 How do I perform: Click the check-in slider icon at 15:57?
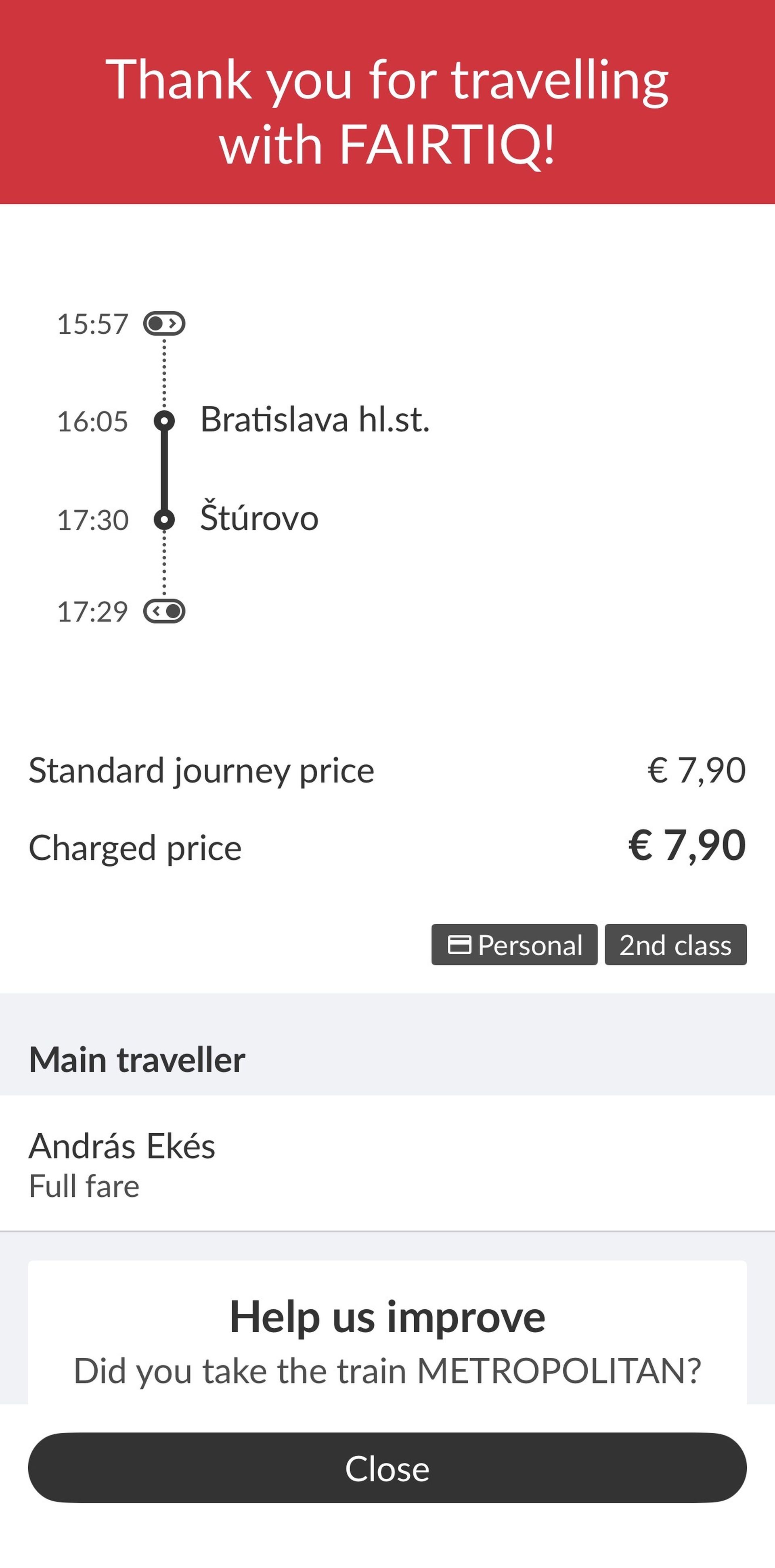coord(164,323)
